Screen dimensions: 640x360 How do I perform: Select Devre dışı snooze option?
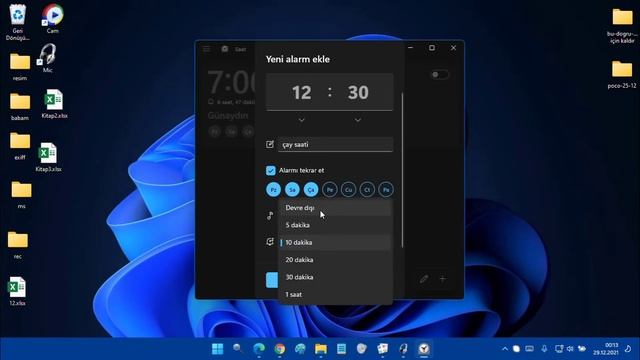coord(335,208)
